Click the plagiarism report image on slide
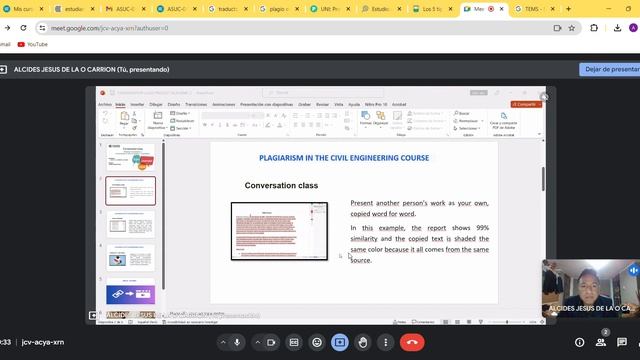Image resolution: width=640 pixels, height=360 pixels. click(279, 231)
